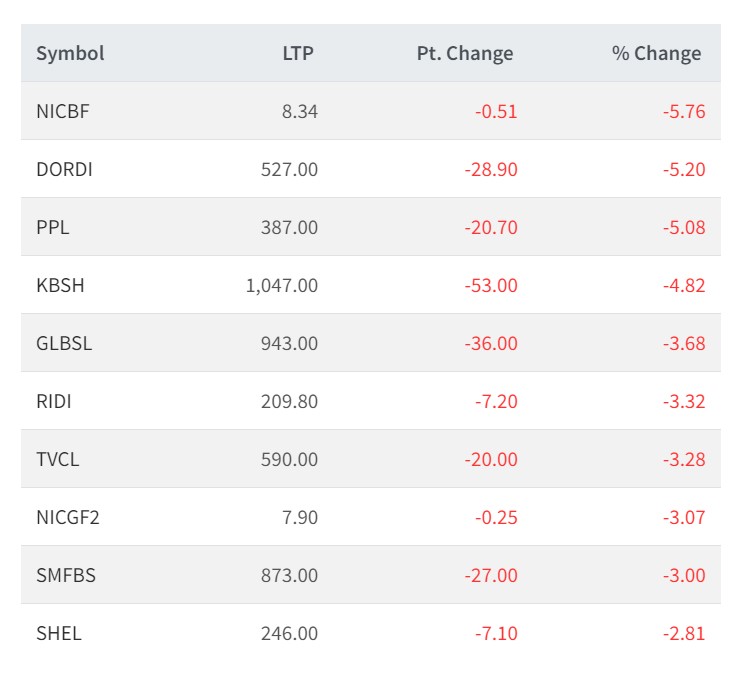Click the GLBSL symbol
This screenshot has height=682, width=743.
(64, 344)
